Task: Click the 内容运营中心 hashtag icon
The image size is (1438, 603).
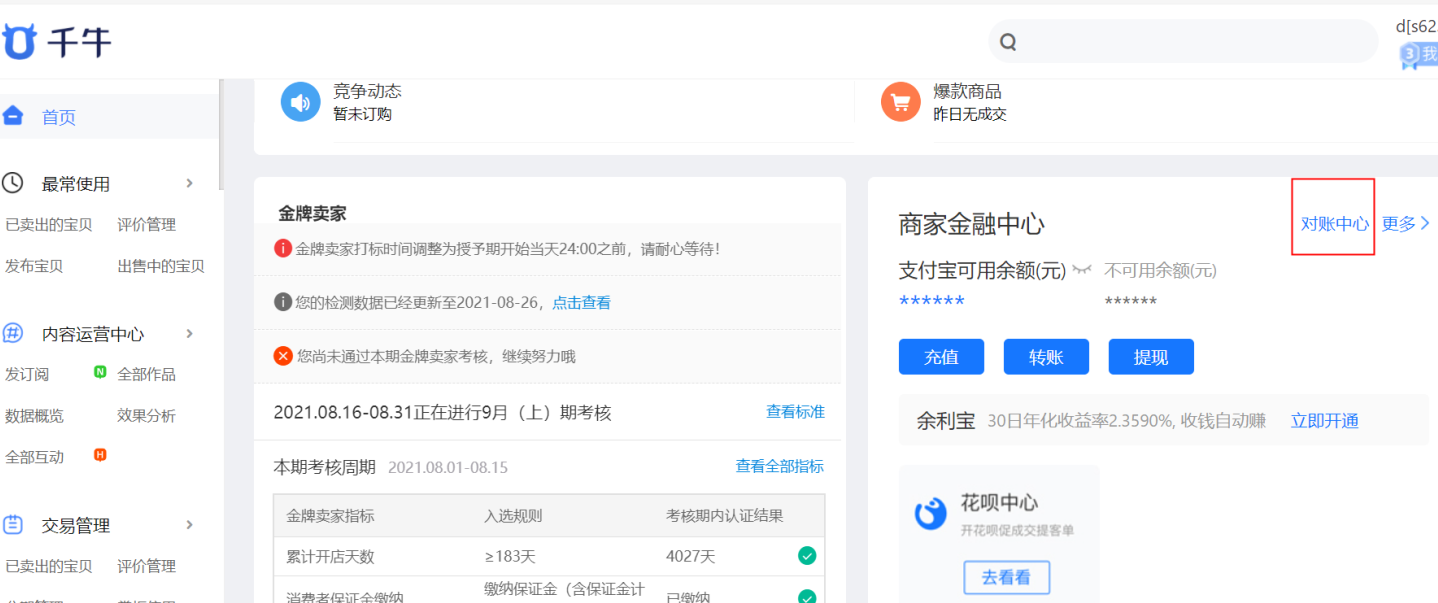Action: 13,333
